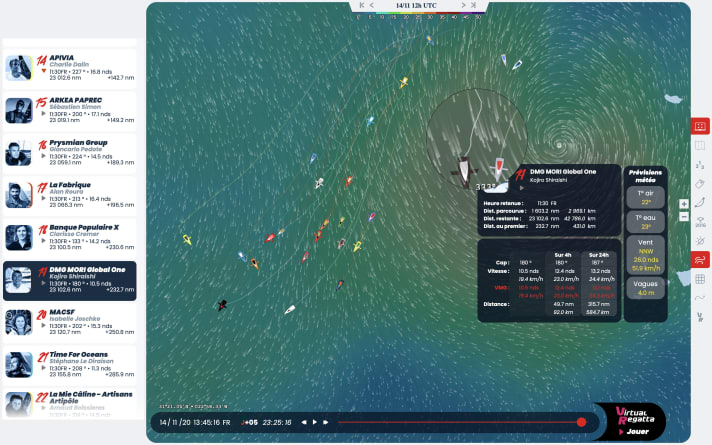The width and height of the screenshot is (712, 445).
Task: Click the map layout icon below leaderboard icon
Action: click(700, 145)
